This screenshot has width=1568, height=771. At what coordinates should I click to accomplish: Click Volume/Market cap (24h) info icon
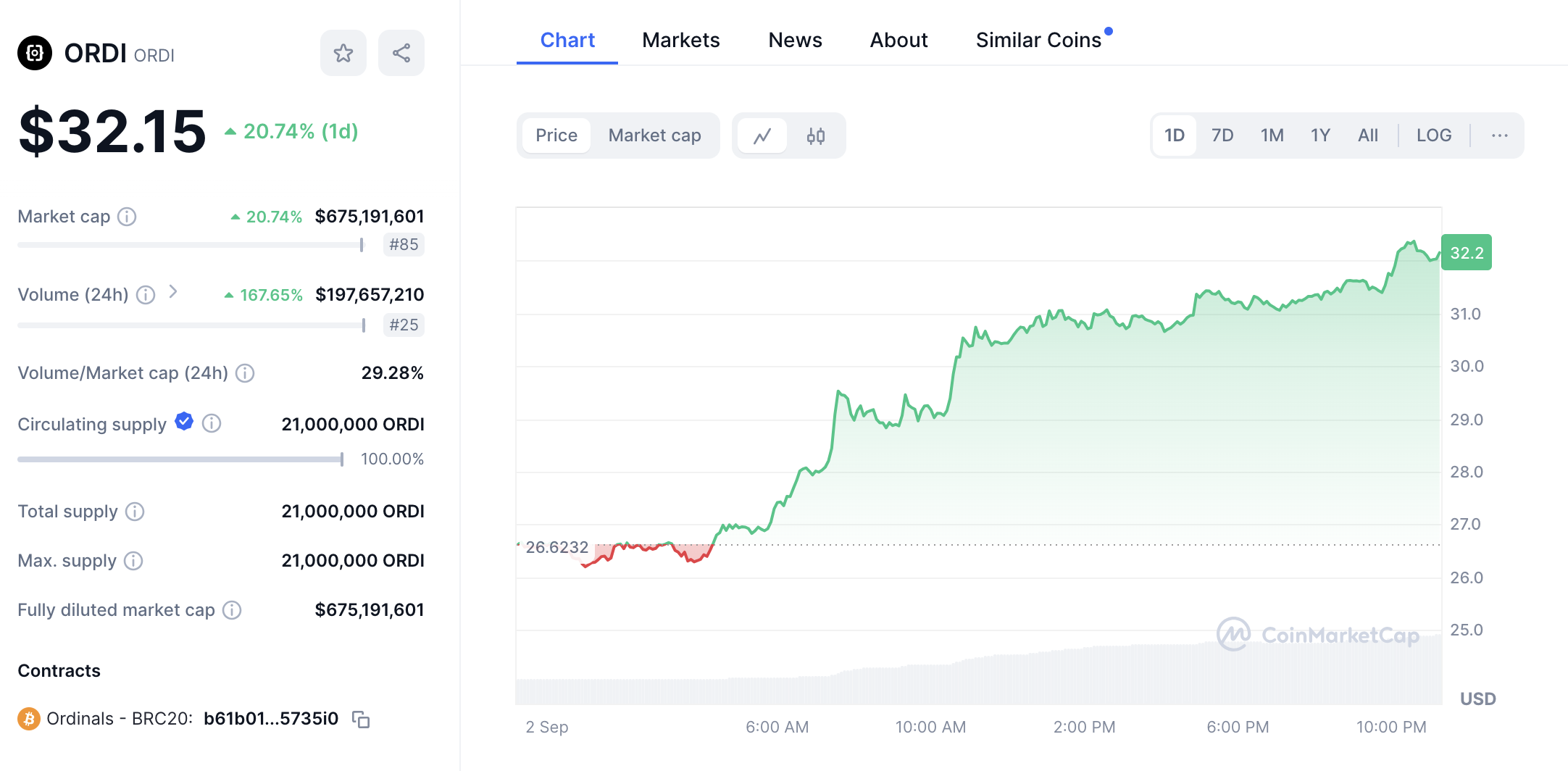point(245,373)
